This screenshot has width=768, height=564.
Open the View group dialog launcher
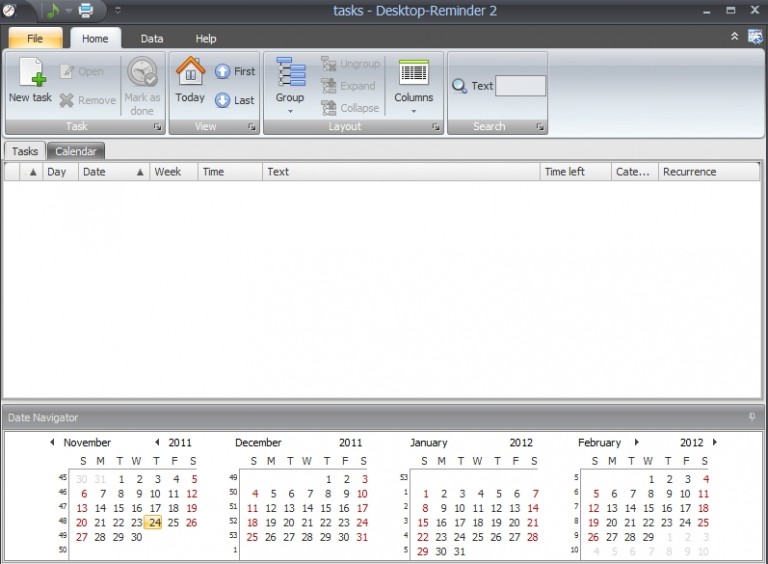(x=252, y=127)
